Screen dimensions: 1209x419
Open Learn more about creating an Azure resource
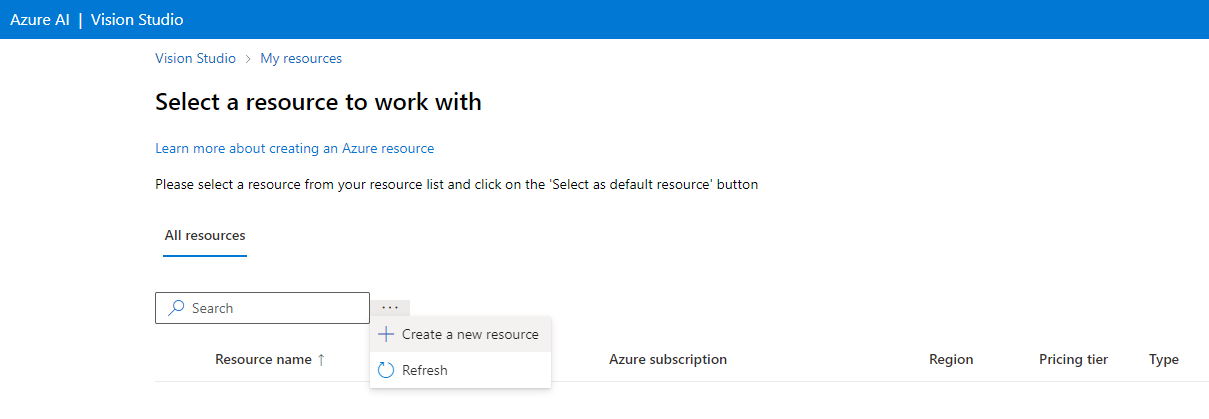pos(295,148)
